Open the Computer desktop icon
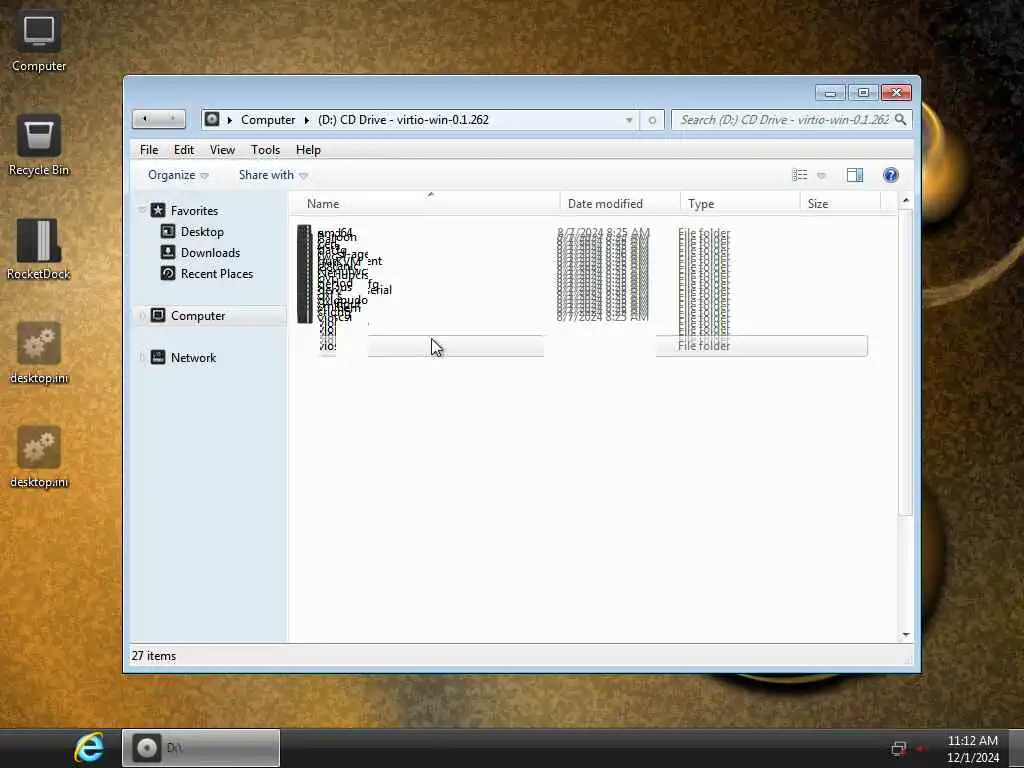1024x768 pixels. point(39,40)
